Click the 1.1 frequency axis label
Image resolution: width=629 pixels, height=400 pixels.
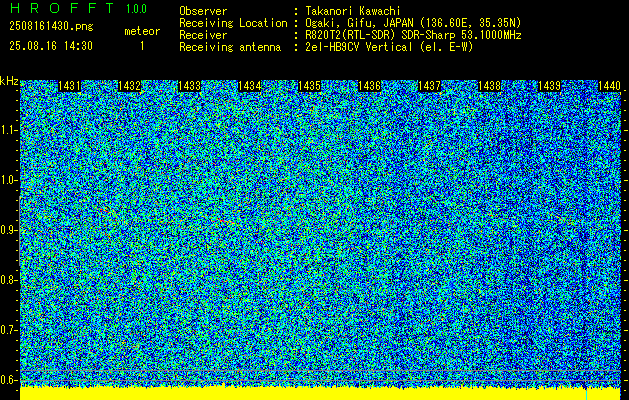tap(9, 130)
